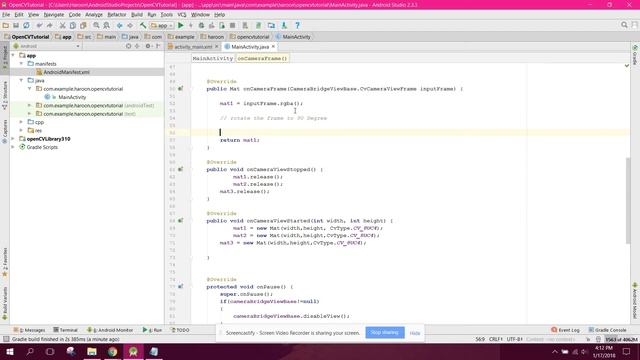Click the Cut scissors icon
Screen dimensions: 640x360
click(x=62, y=25)
